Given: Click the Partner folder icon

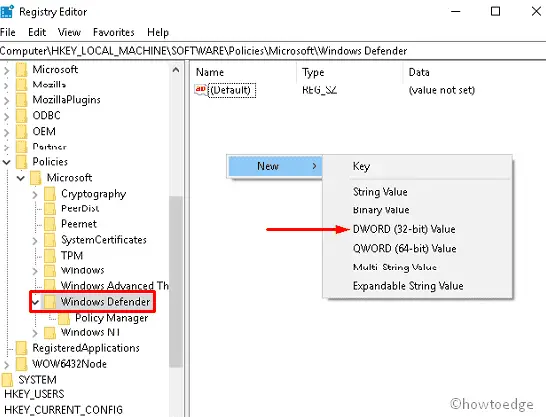Looking at the screenshot, I should click(x=22, y=147).
